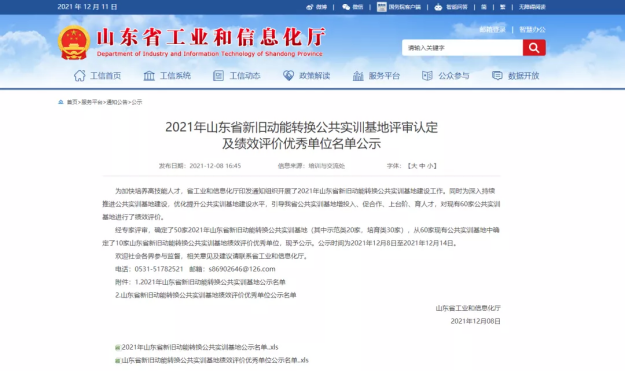Click the keyword search input field
Screen dimensions: 625x371
(462, 48)
